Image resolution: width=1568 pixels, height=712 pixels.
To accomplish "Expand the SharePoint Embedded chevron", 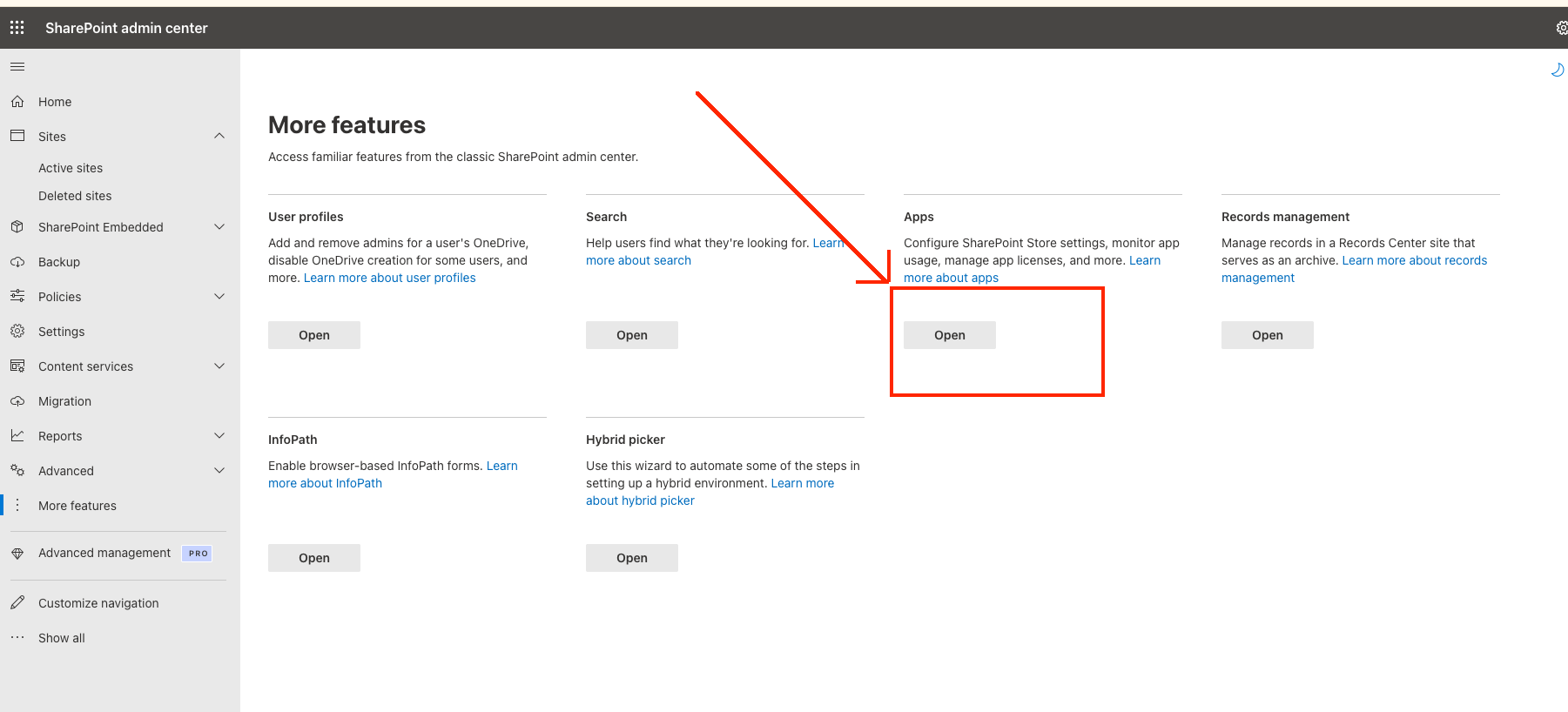I will [219, 227].
